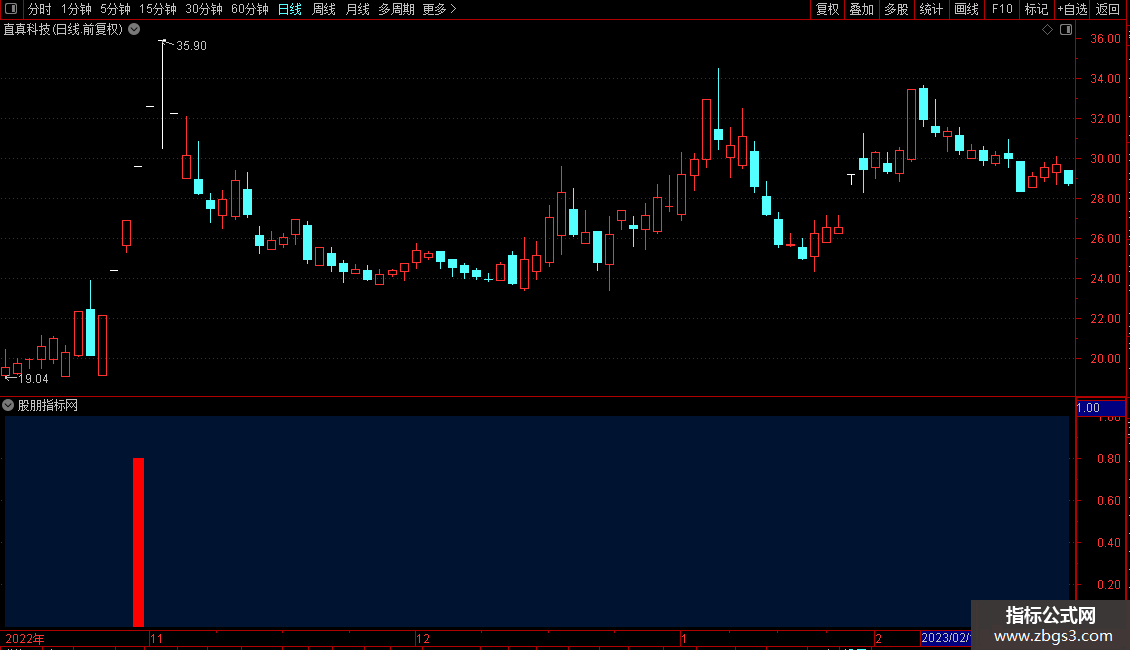This screenshot has height=650, width=1130.
Task: Click the 2022年 label on time axis
Action: pyautogui.click(x=25, y=638)
